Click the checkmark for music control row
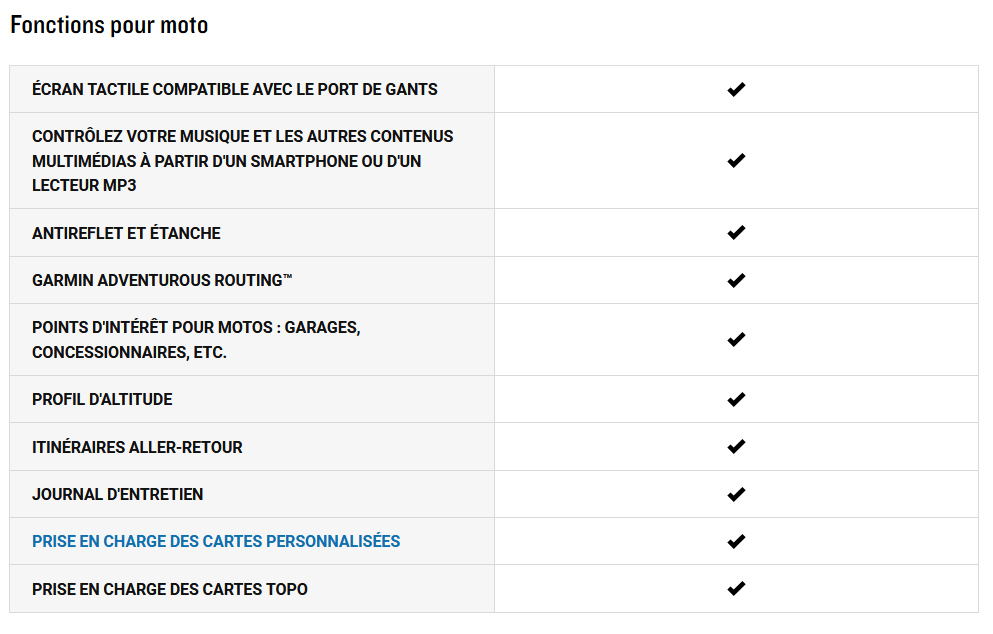 736,160
